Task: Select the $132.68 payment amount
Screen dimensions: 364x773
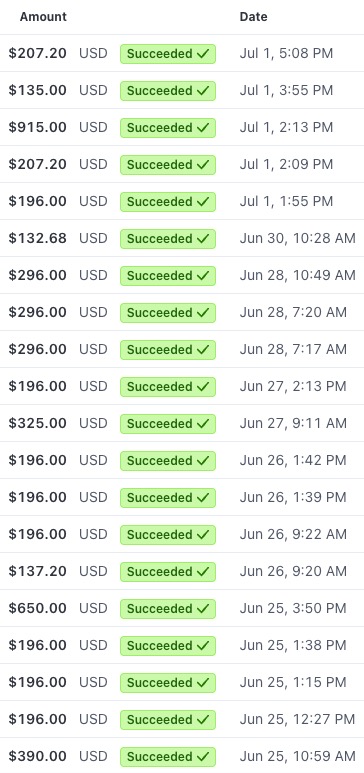Action: 37,238
